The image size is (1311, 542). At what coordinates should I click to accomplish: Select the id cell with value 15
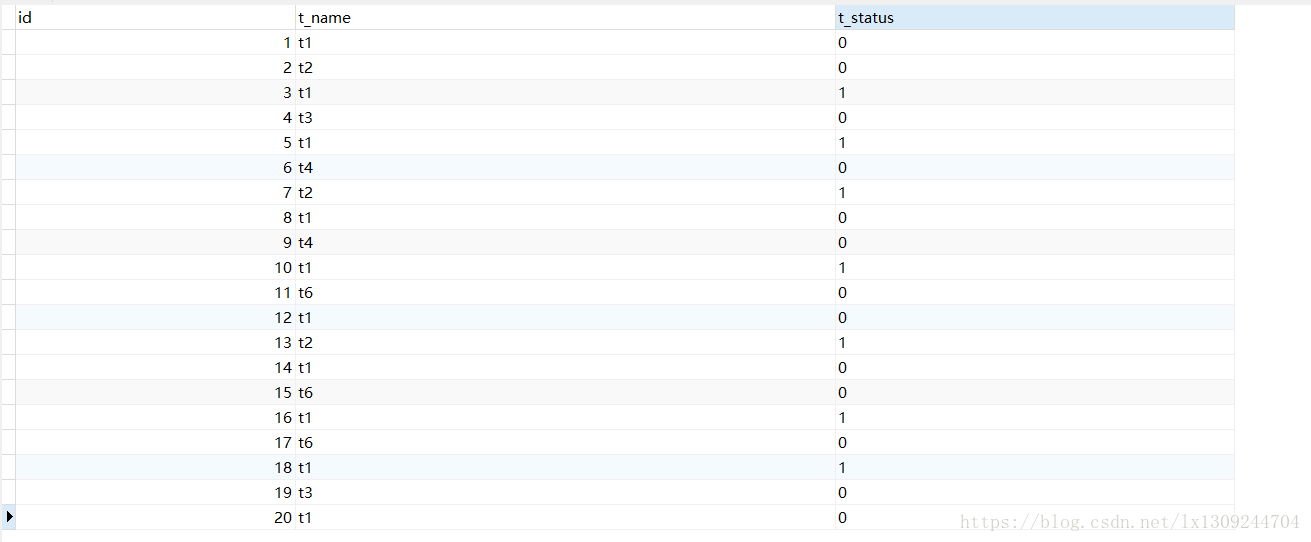coord(155,393)
